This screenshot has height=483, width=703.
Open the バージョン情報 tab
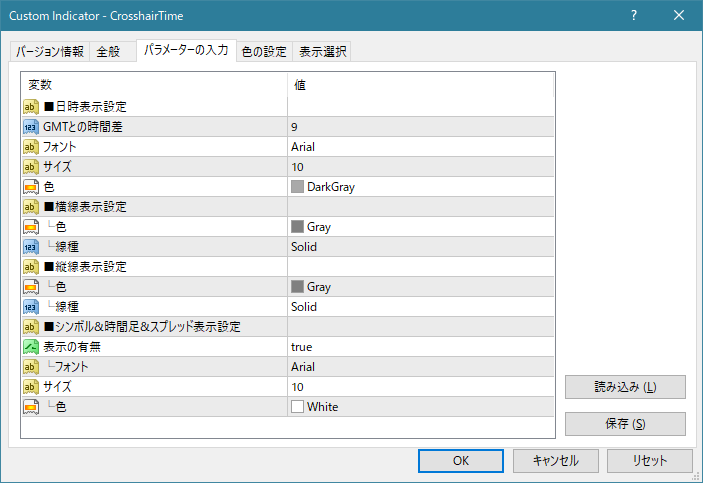pos(50,52)
